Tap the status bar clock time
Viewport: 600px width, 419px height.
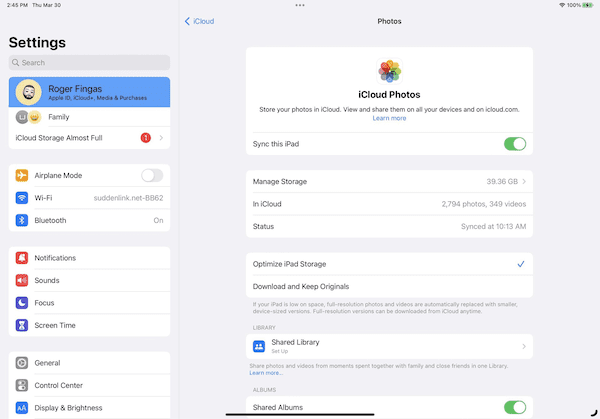tap(17, 5)
